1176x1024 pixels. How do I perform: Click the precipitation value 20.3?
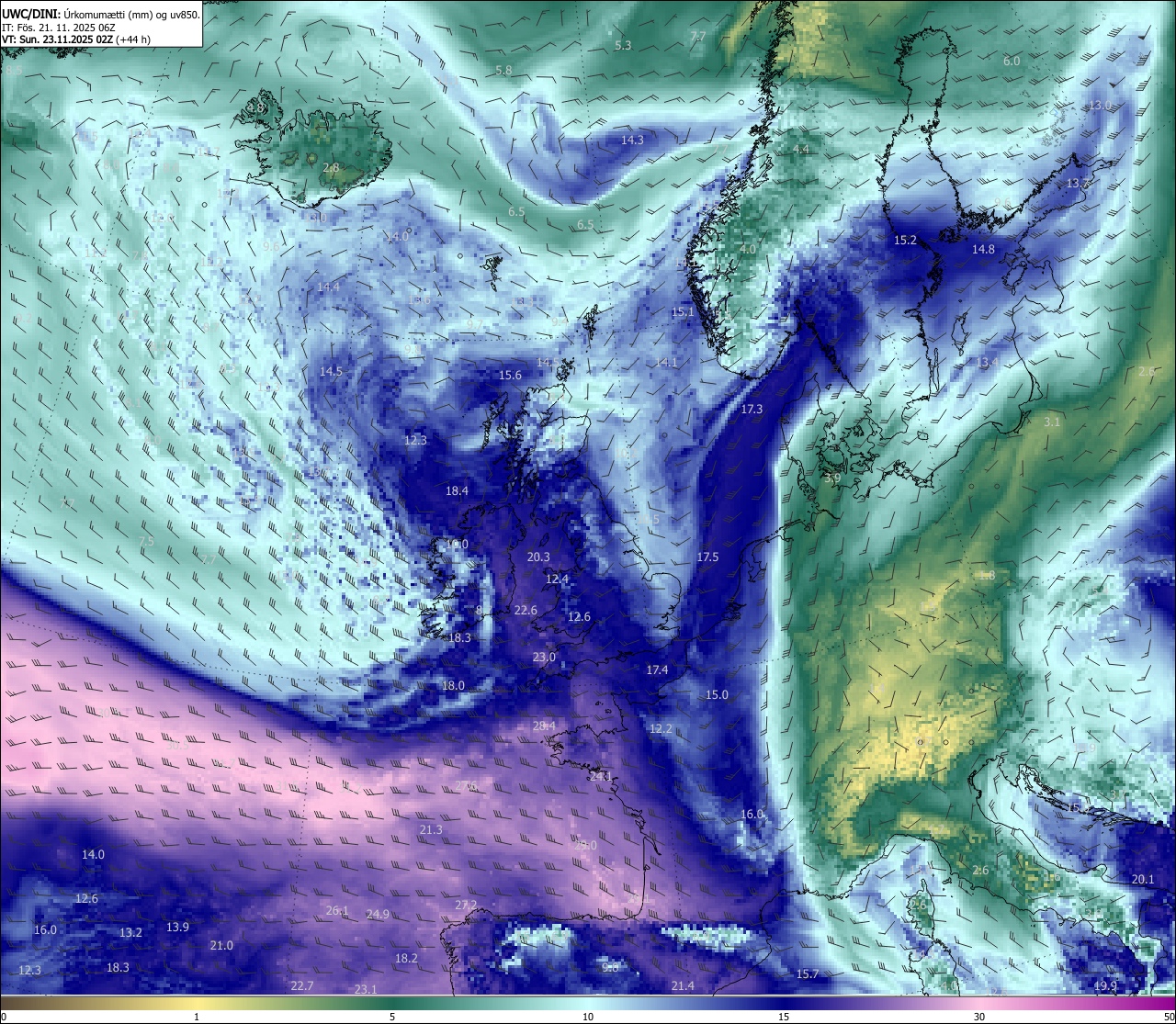coord(538,557)
